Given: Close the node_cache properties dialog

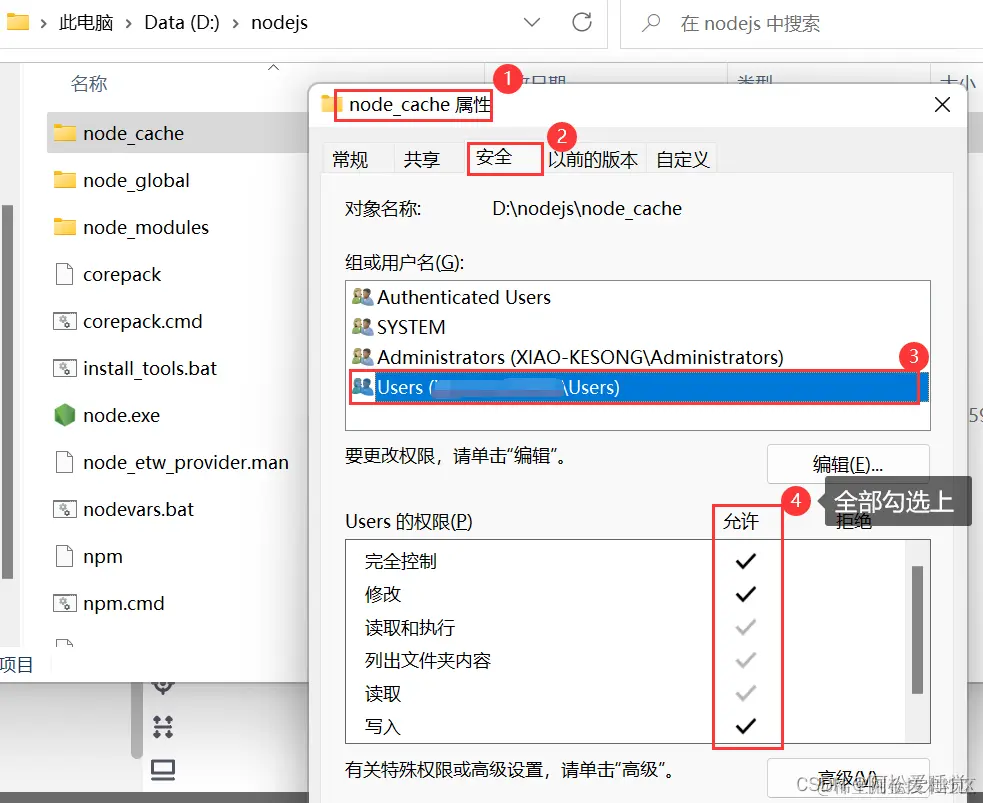Looking at the screenshot, I should coord(942,104).
